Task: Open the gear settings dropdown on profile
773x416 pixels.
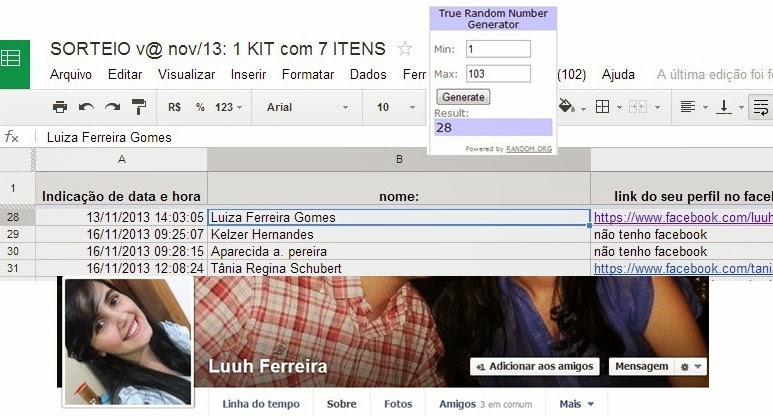Action: 691,367
